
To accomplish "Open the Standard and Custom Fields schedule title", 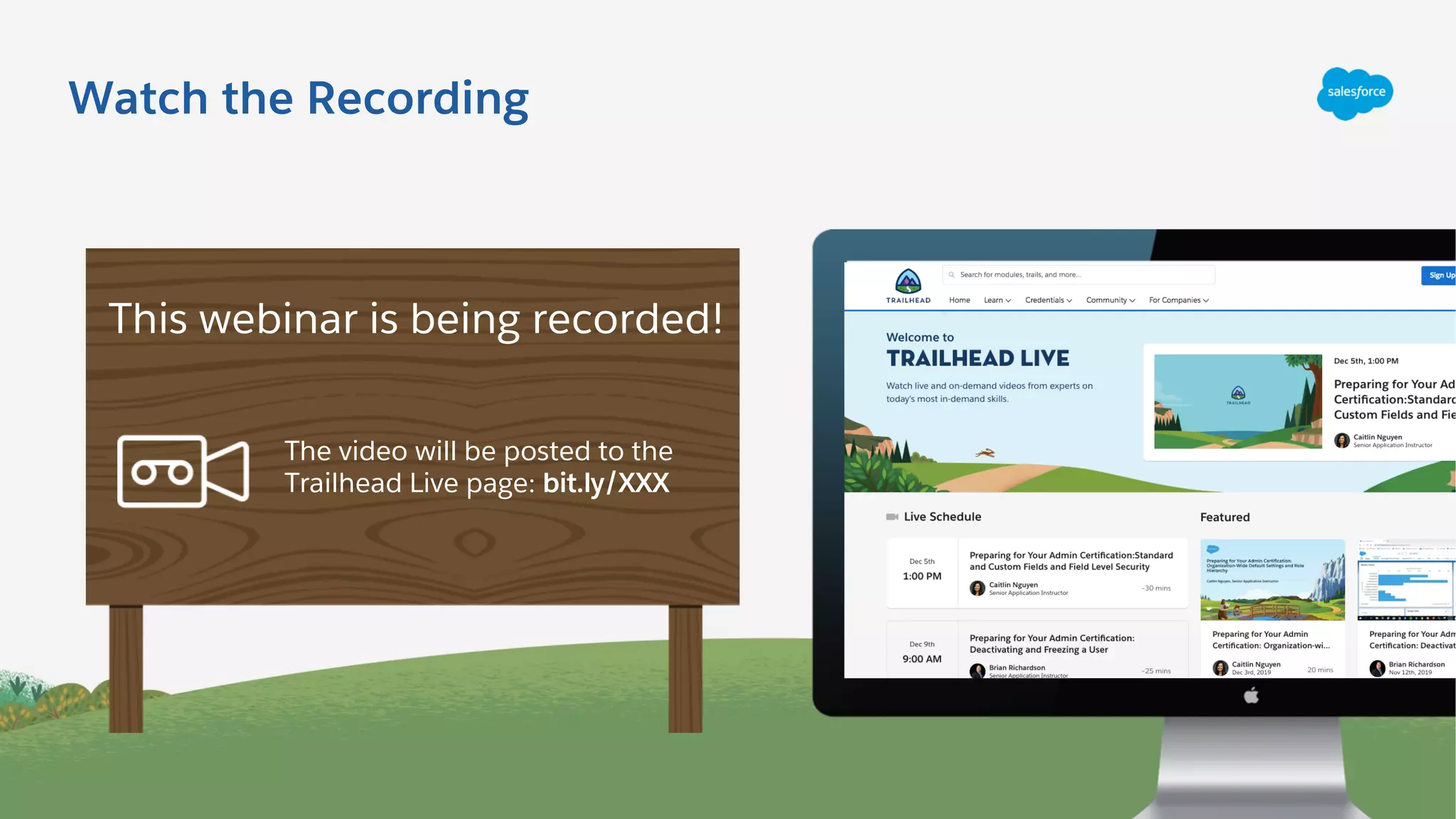I will pyautogui.click(x=1071, y=561).
